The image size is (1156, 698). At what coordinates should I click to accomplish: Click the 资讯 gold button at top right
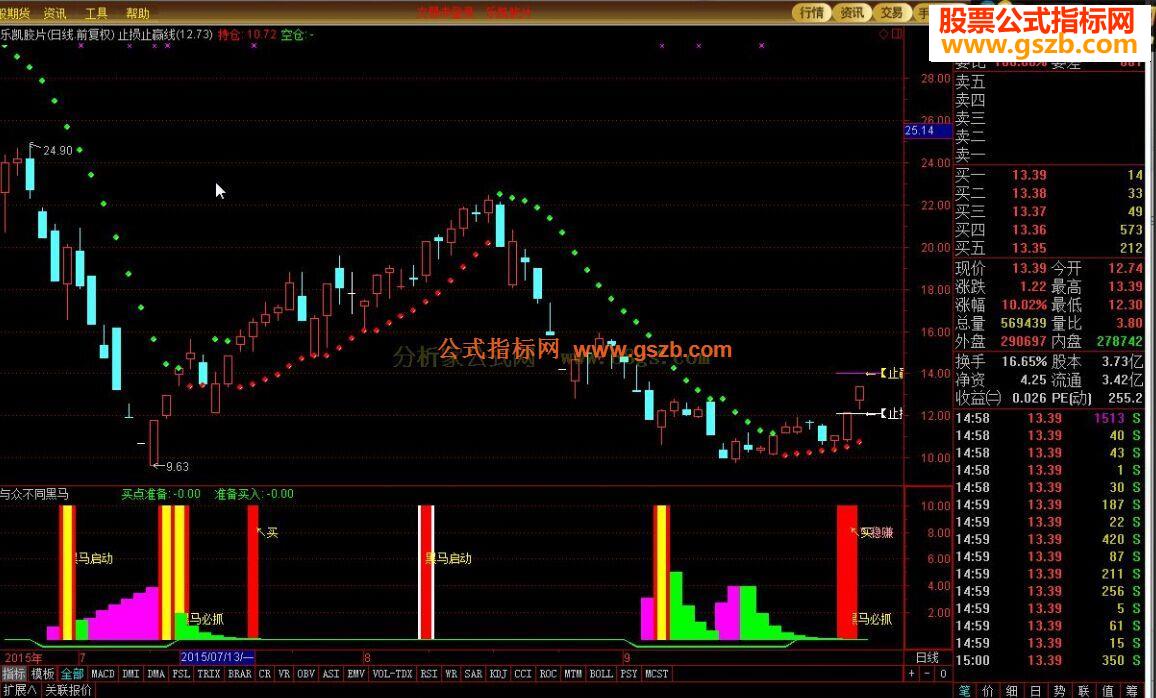(x=852, y=13)
